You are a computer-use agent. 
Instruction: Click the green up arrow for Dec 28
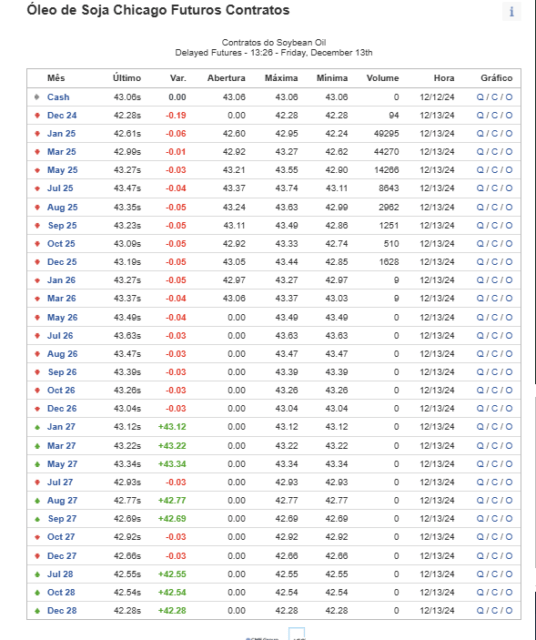[37, 611]
